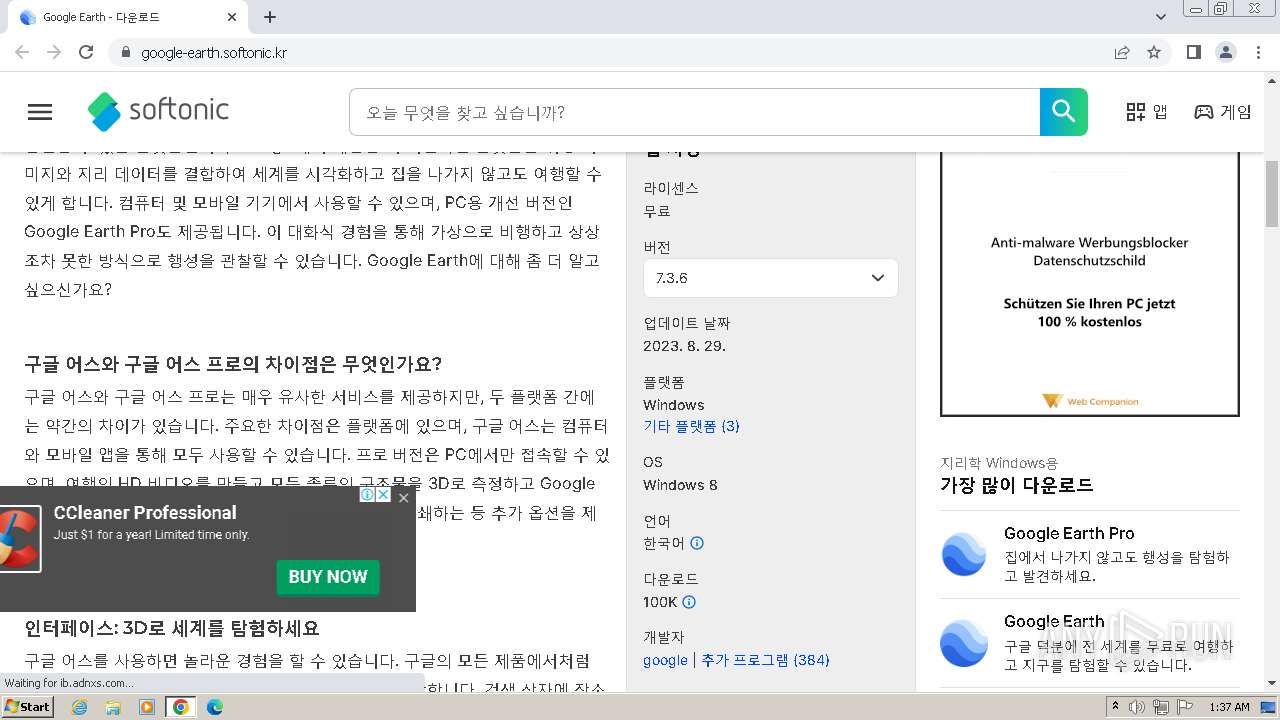Viewport: 1280px width, 720px height.
Task: Close the Google Earth tab
Action: pyautogui.click(x=232, y=17)
